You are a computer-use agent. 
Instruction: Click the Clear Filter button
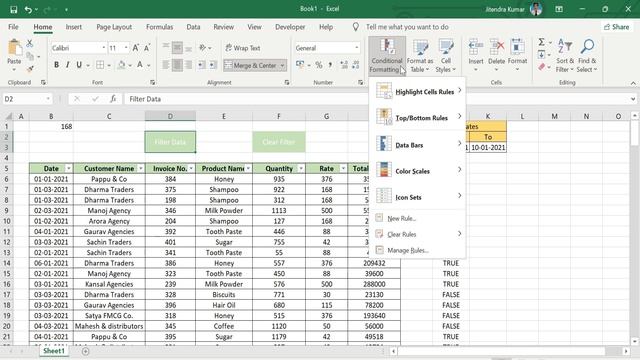point(279,142)
